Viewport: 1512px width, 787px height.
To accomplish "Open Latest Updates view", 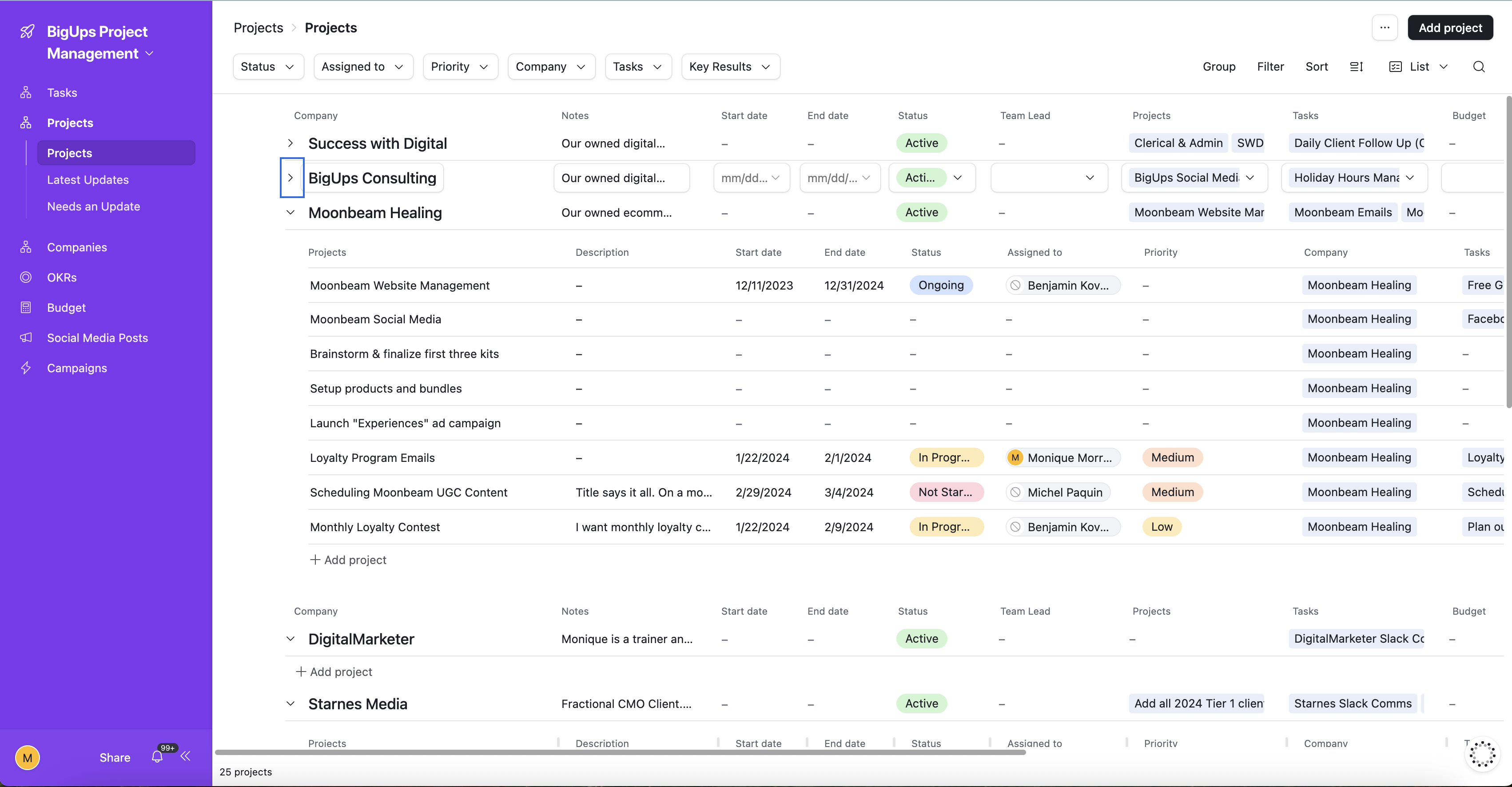I will tap(88, 180).
